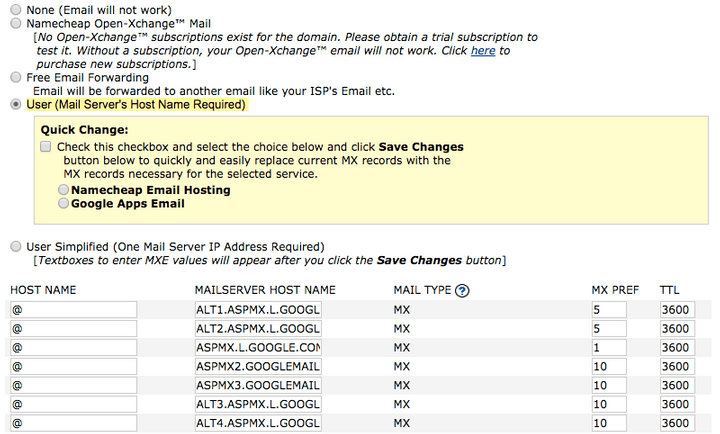The width and height of the screenshot is (720, 434).
Task: Choose Namecheap Email Hosting radio button
Action: click(x=63, y=190)
